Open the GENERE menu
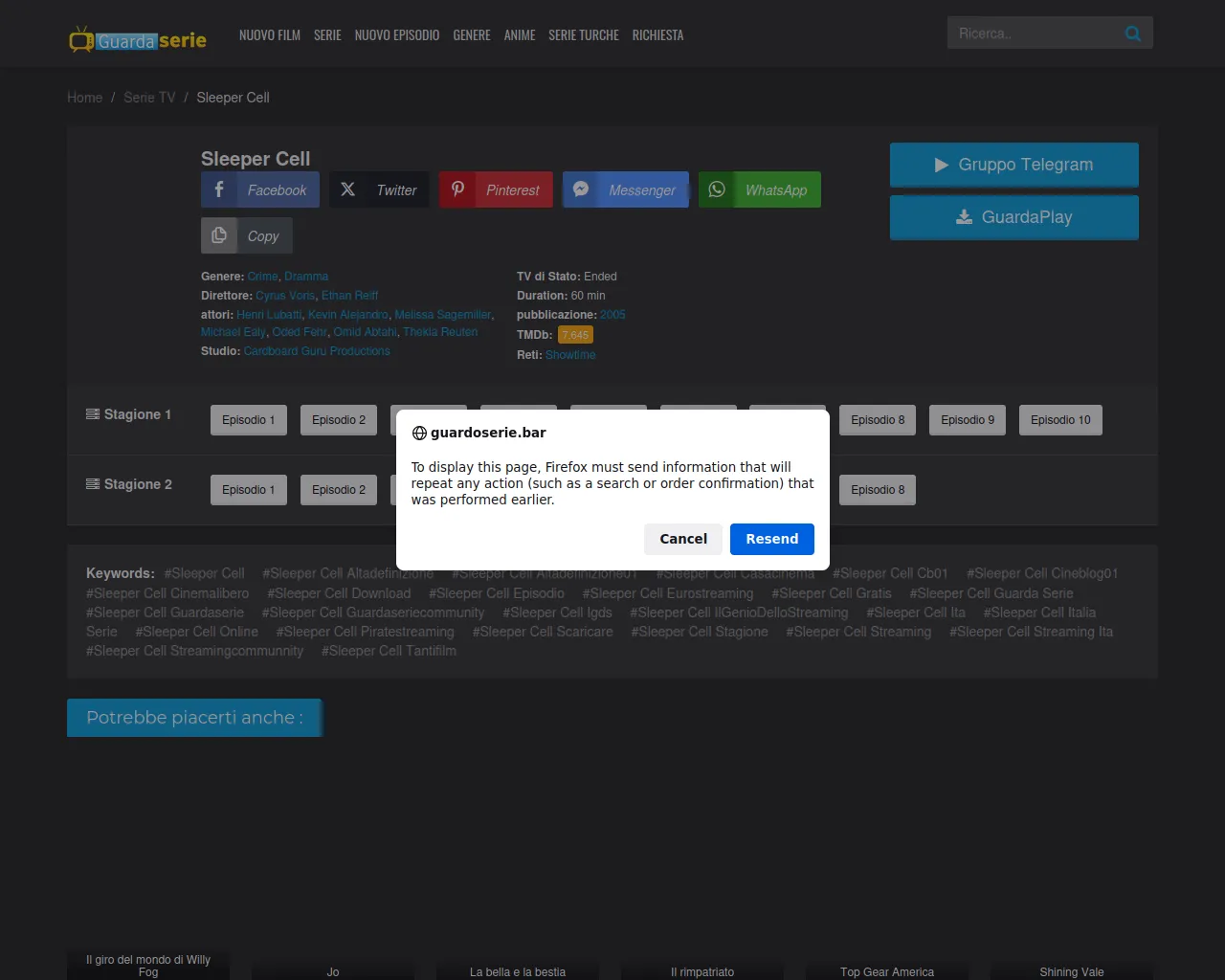Screen dimensions: 1225x980 pos(472,35)
